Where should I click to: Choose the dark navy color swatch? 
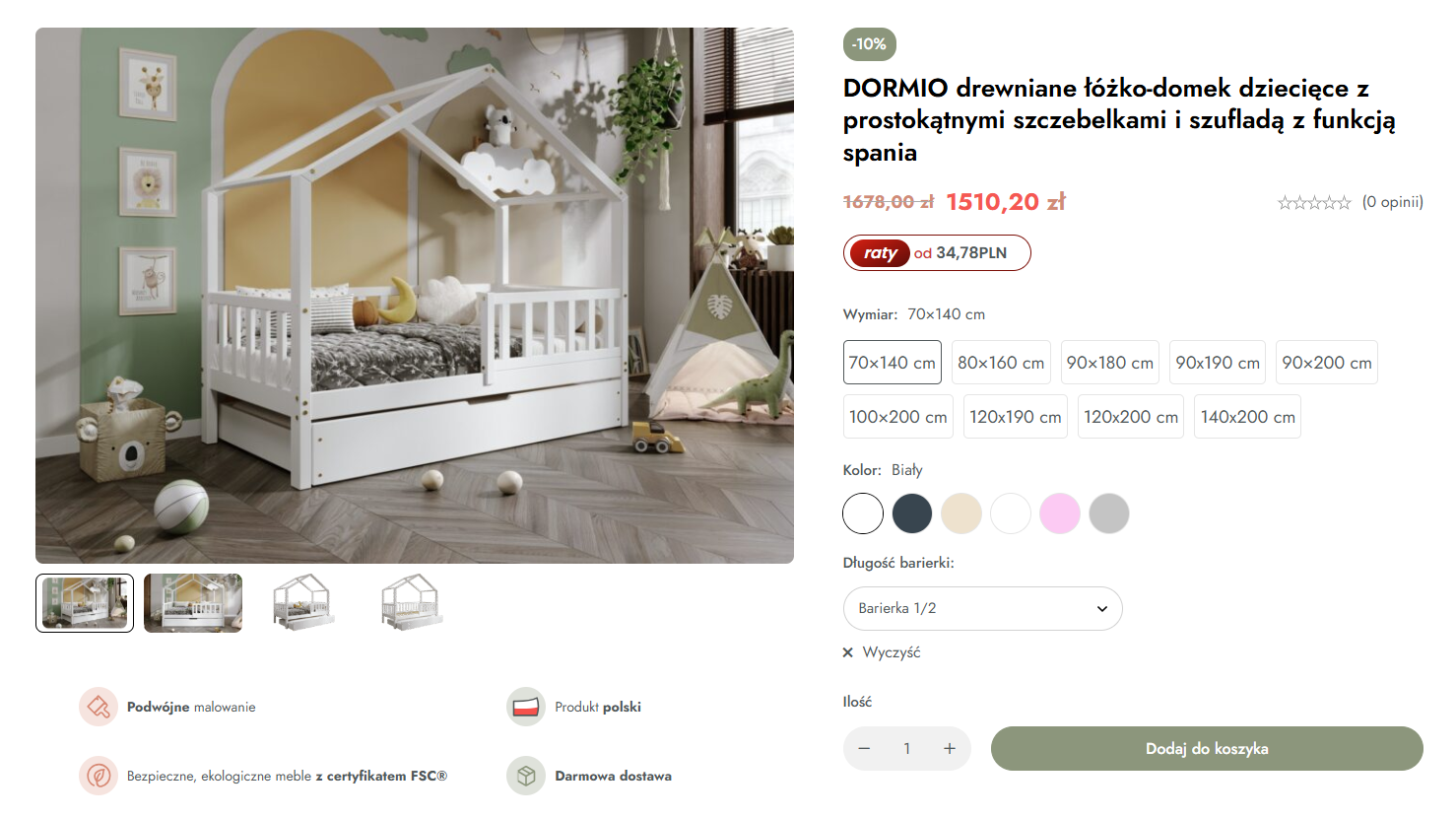(912, 513)
